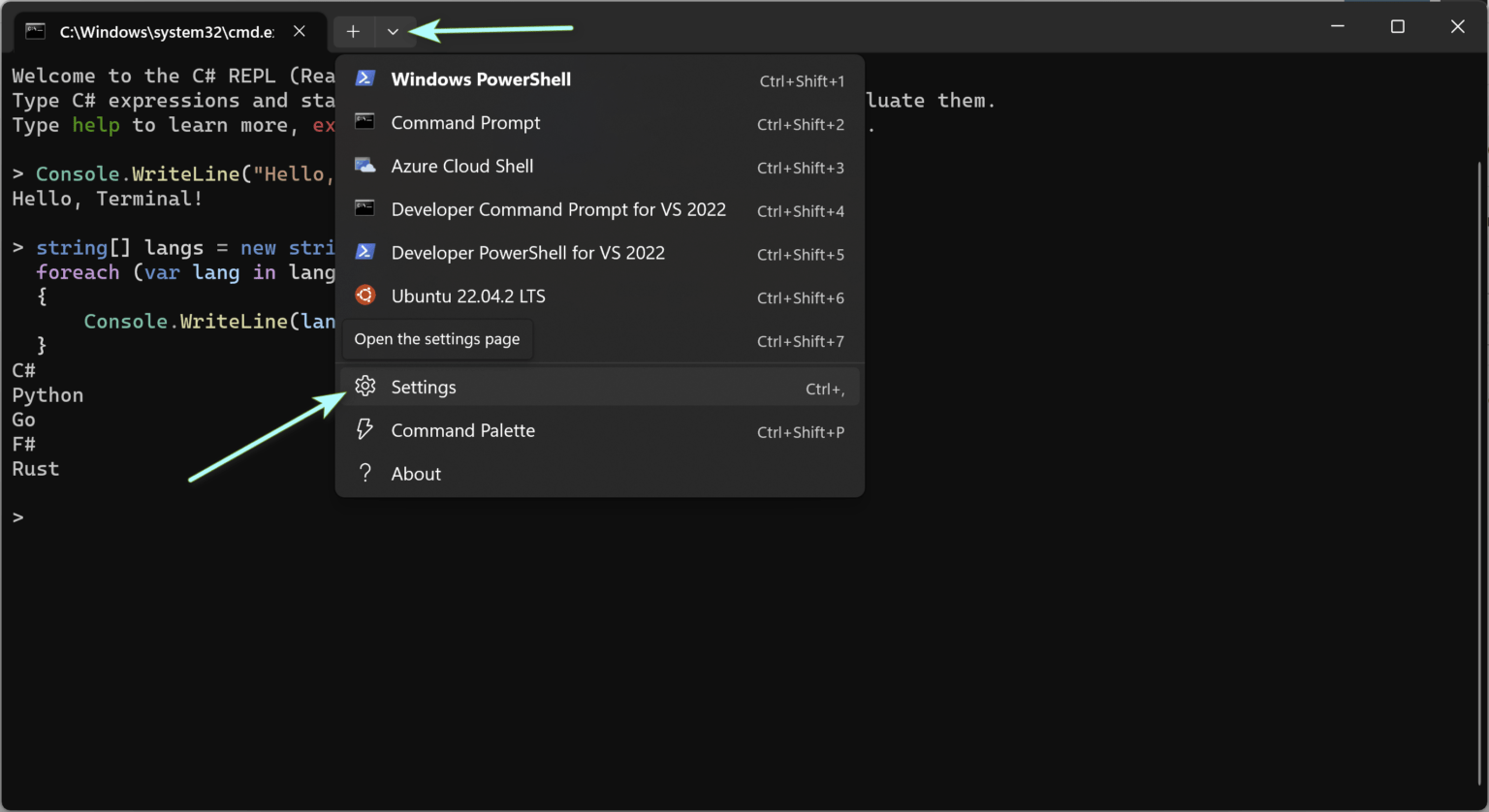Click the new tab plus button
Image resolution: width=1489 pixels, height=812 pixels.
(353, 31)
